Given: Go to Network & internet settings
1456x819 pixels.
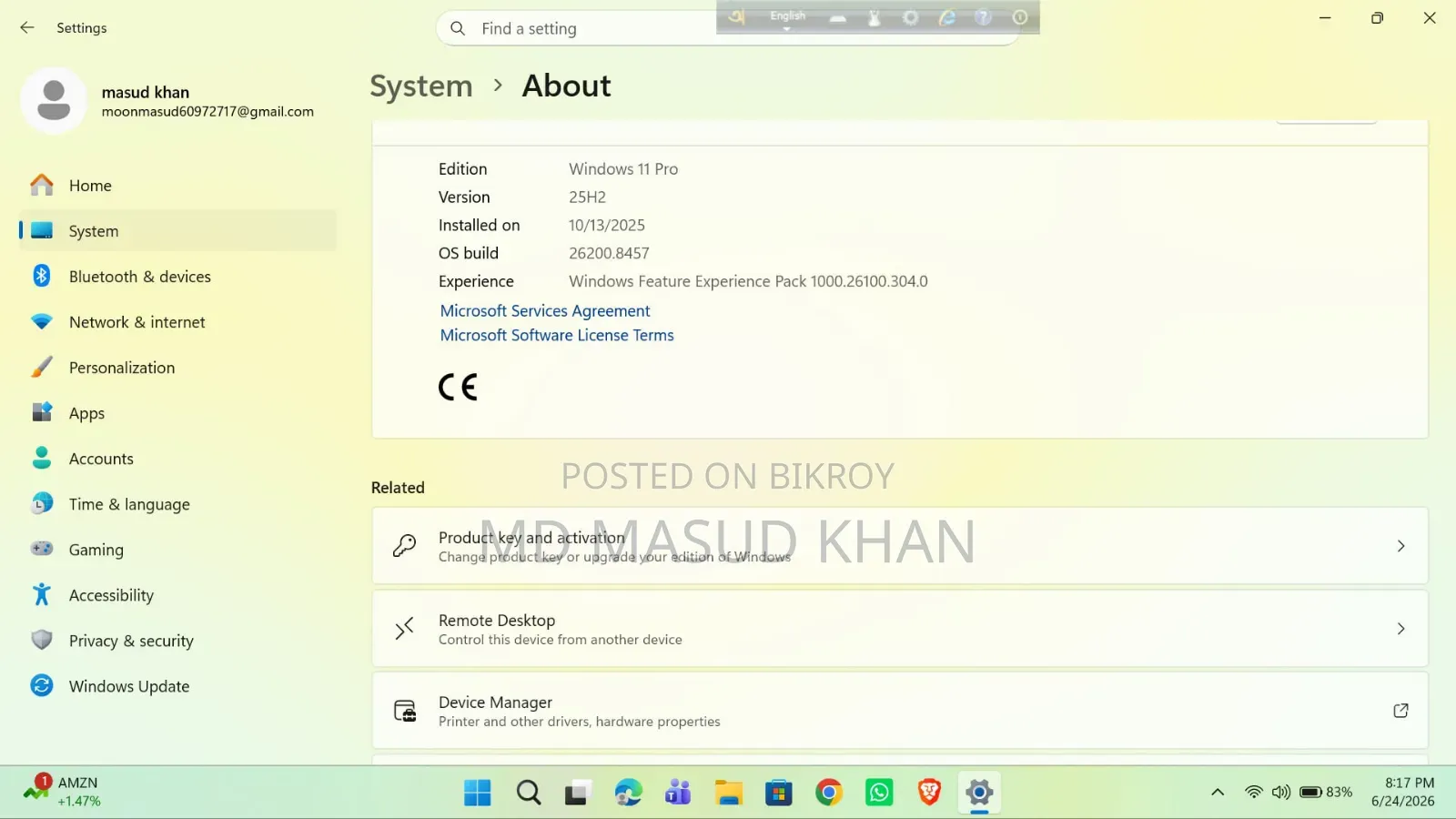Looking at the screenshot, I should (178, 322).
